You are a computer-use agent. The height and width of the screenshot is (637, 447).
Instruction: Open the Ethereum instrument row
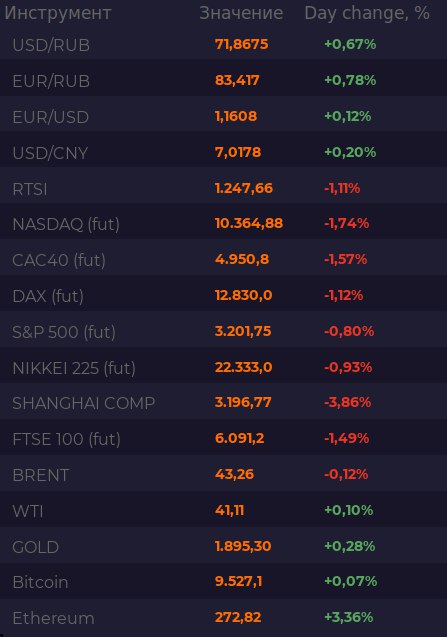[224, 618]
